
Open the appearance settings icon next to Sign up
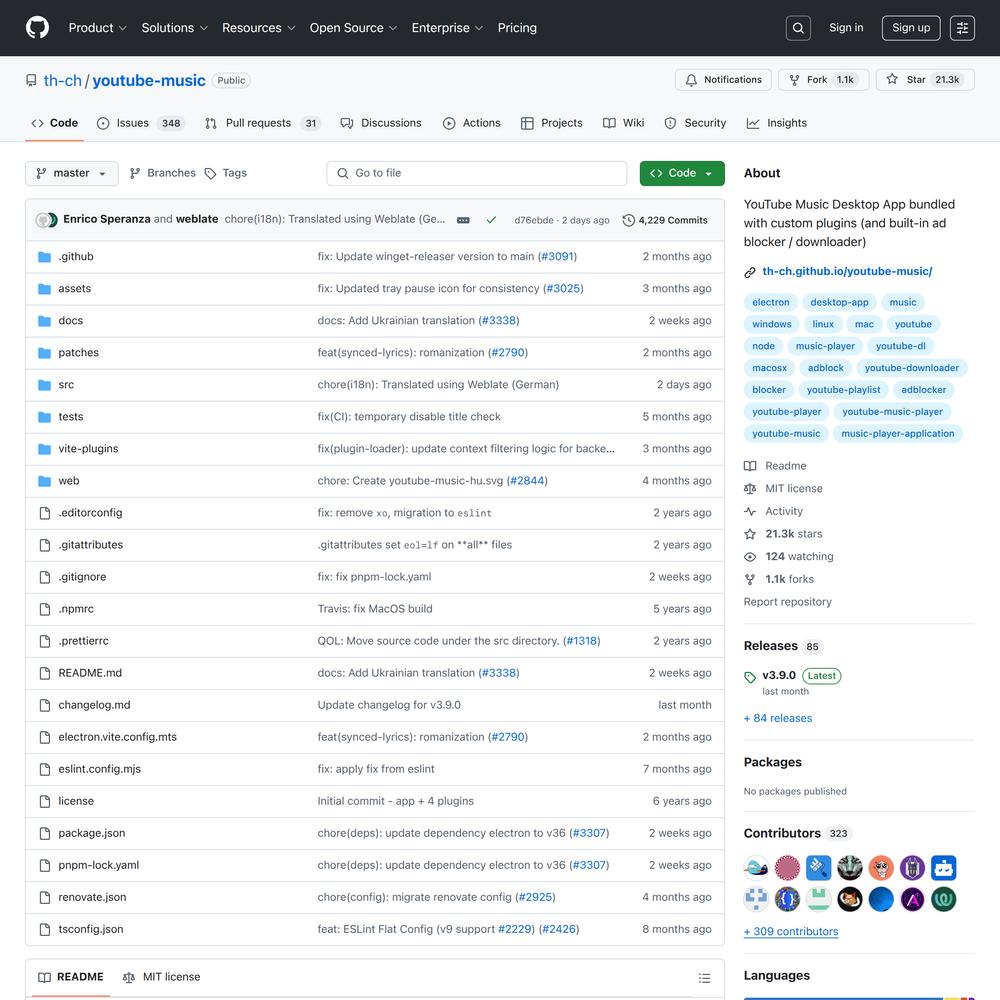click(x=962, y=28)
